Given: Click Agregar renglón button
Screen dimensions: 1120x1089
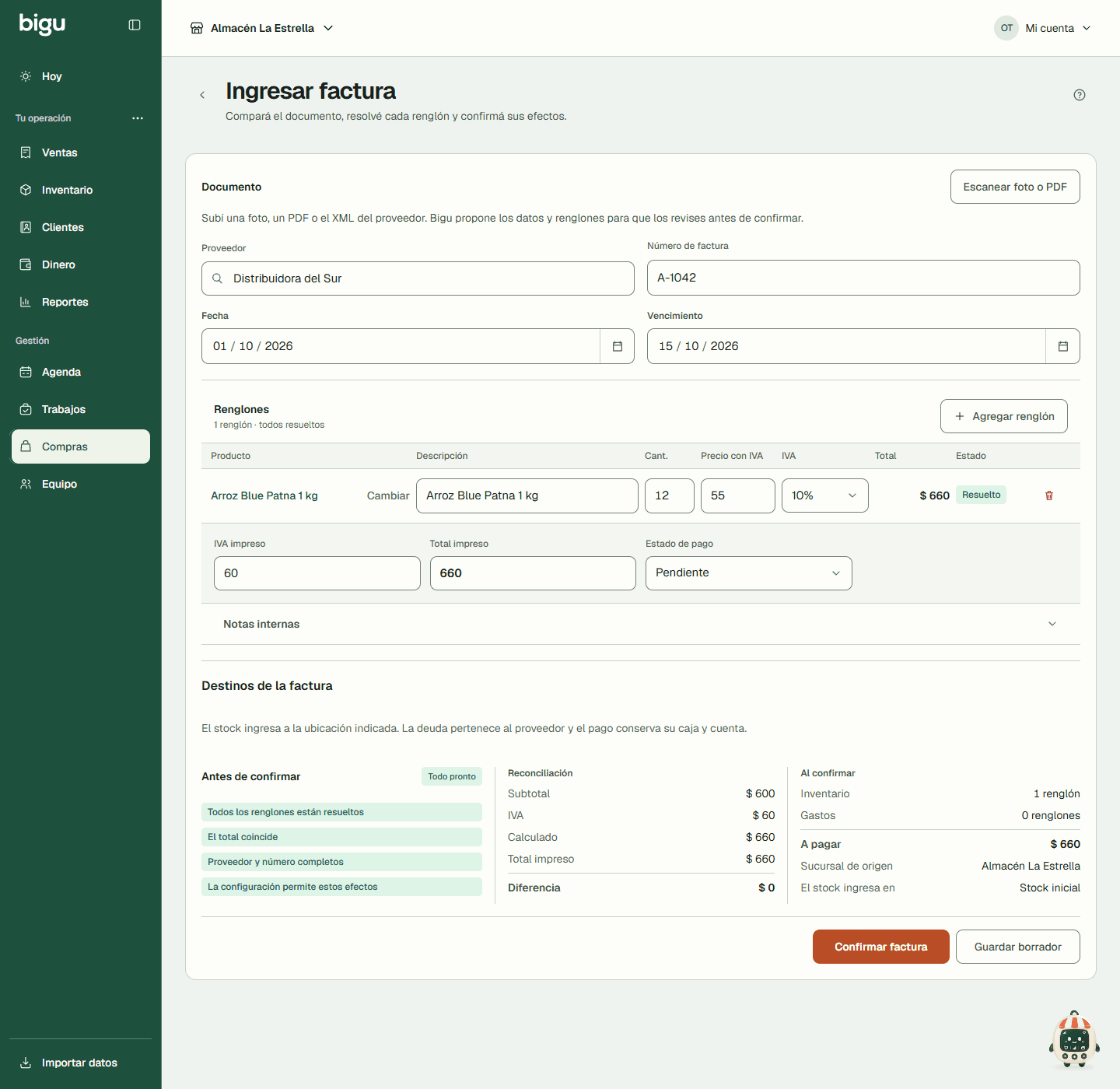Looking at the screenshot, I should (1004, 416).
